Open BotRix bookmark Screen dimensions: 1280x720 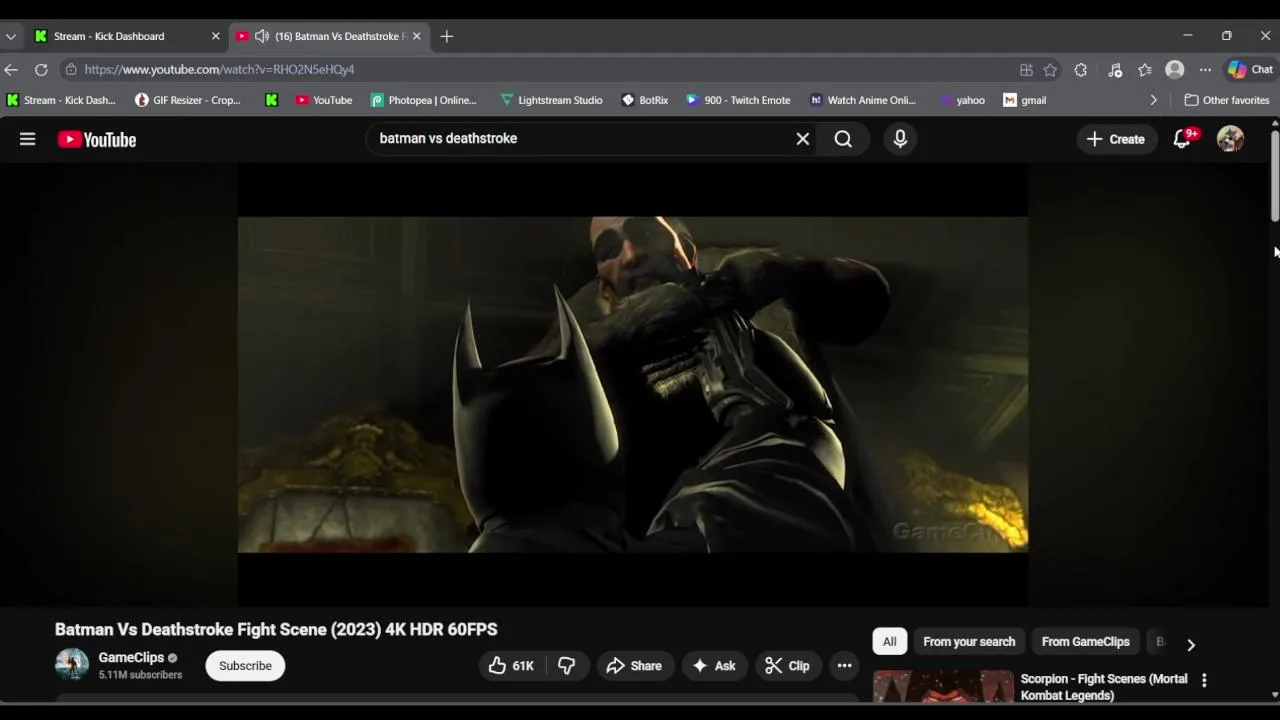(645, 100)
